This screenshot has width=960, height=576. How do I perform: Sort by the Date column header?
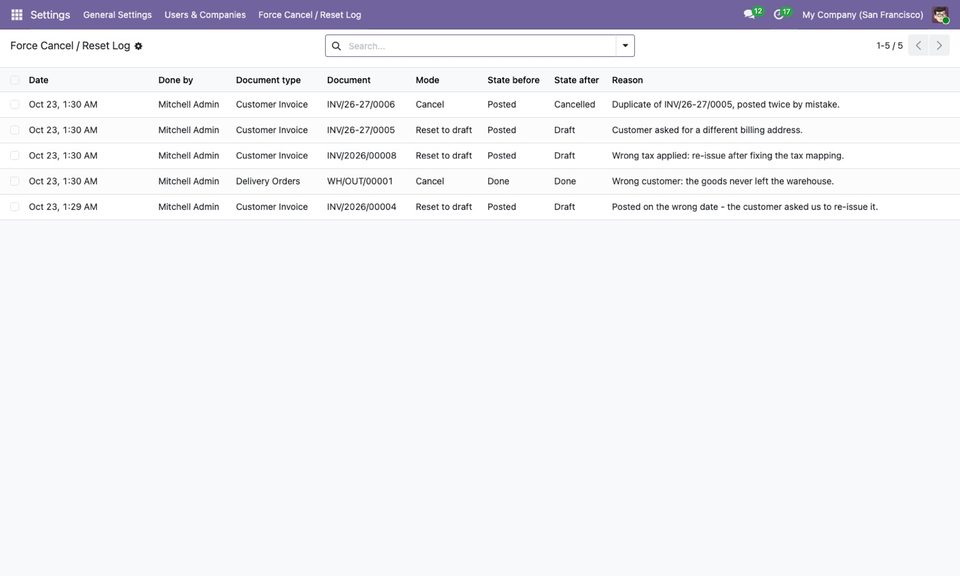coord(39,80)
